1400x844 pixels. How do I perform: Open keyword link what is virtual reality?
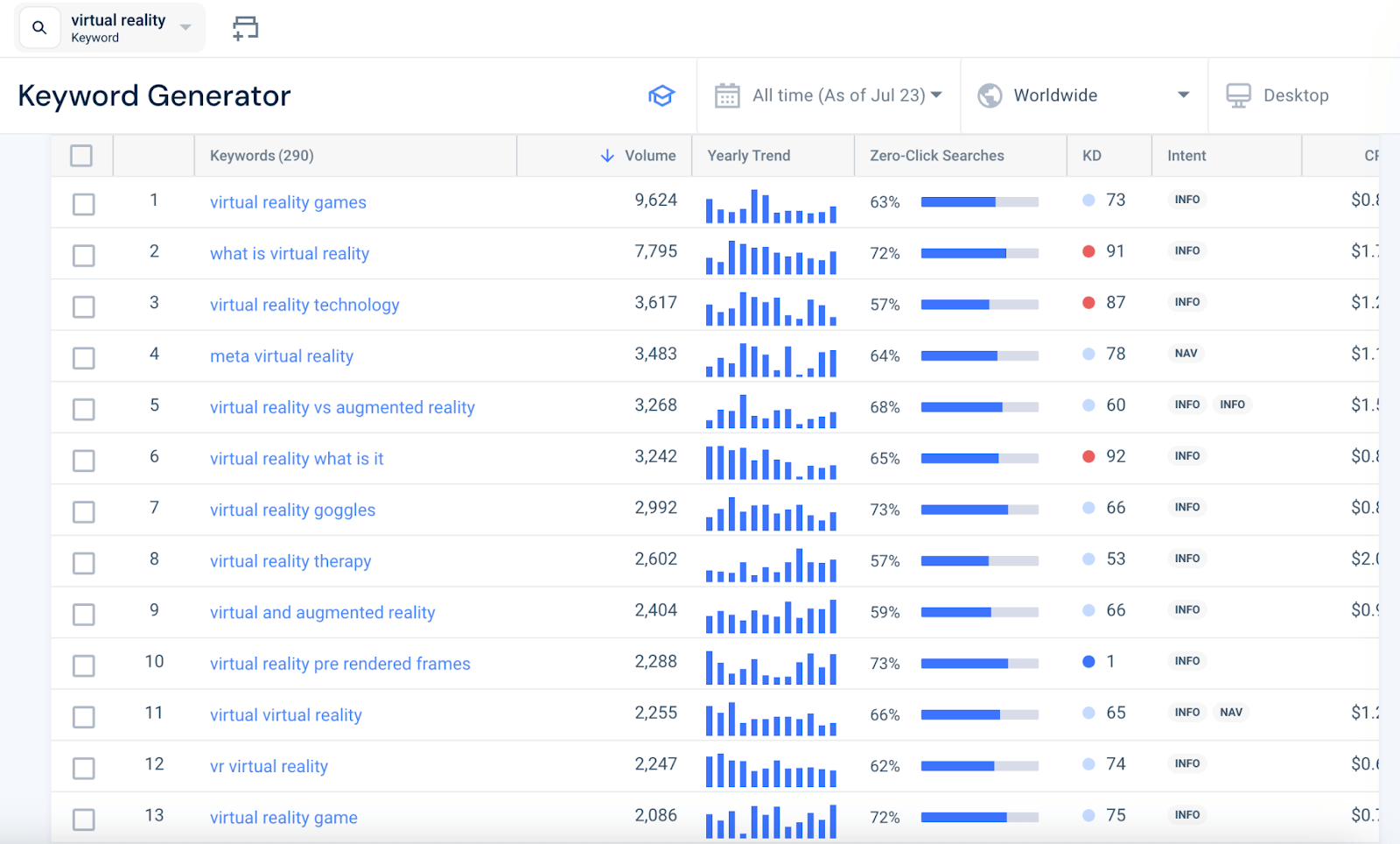point(290,254)
